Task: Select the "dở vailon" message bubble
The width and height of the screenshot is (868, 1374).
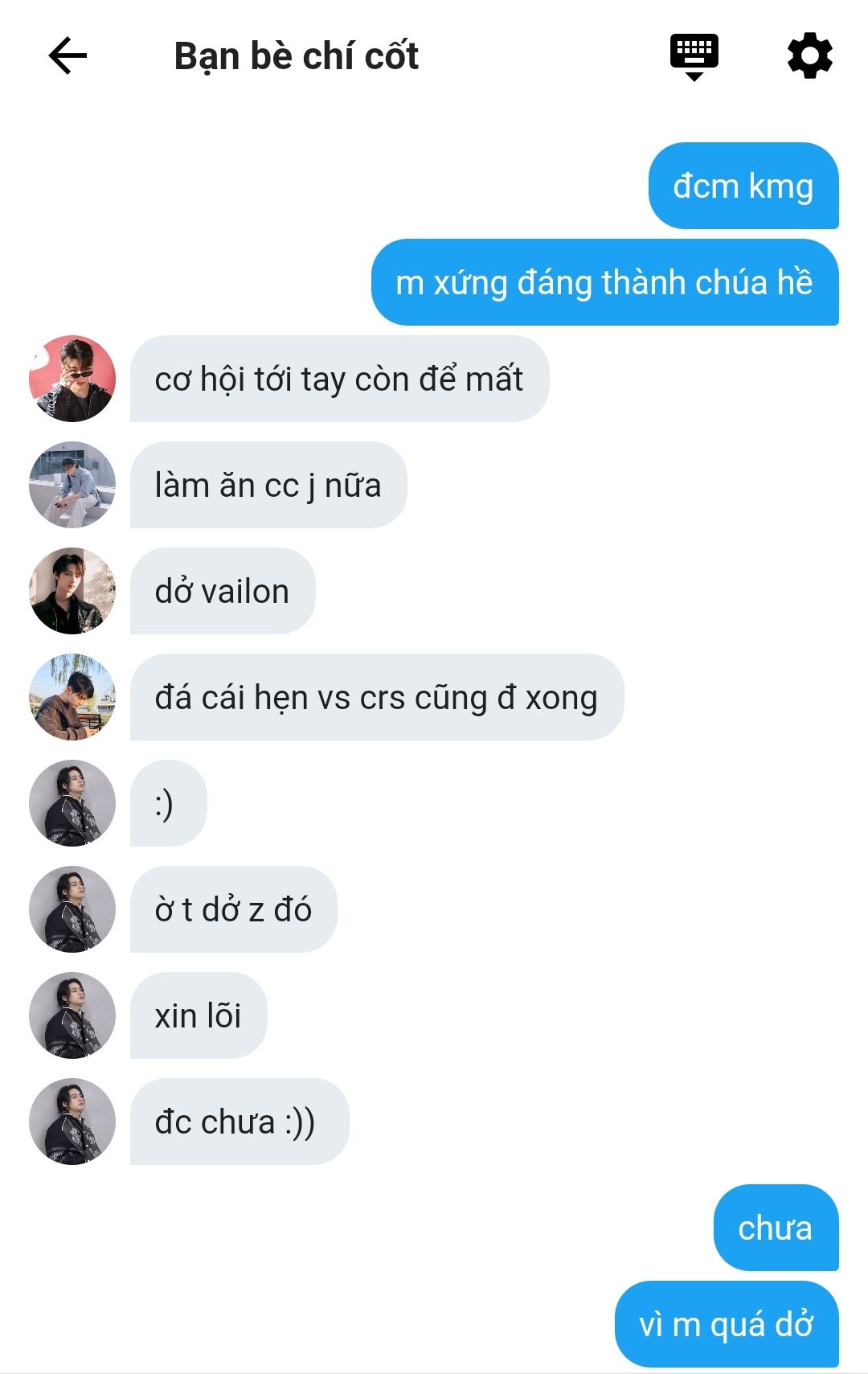Action: (x=223, y=591)
